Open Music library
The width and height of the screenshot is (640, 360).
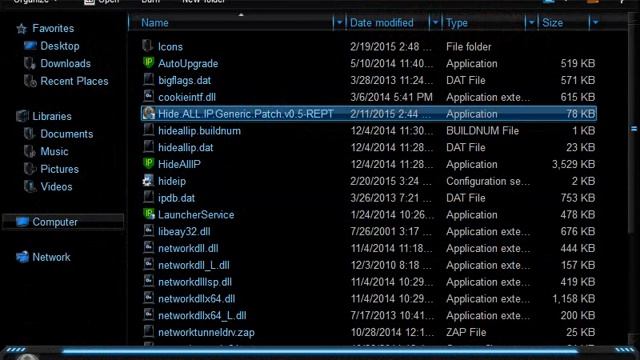click(x=54, y=151)
